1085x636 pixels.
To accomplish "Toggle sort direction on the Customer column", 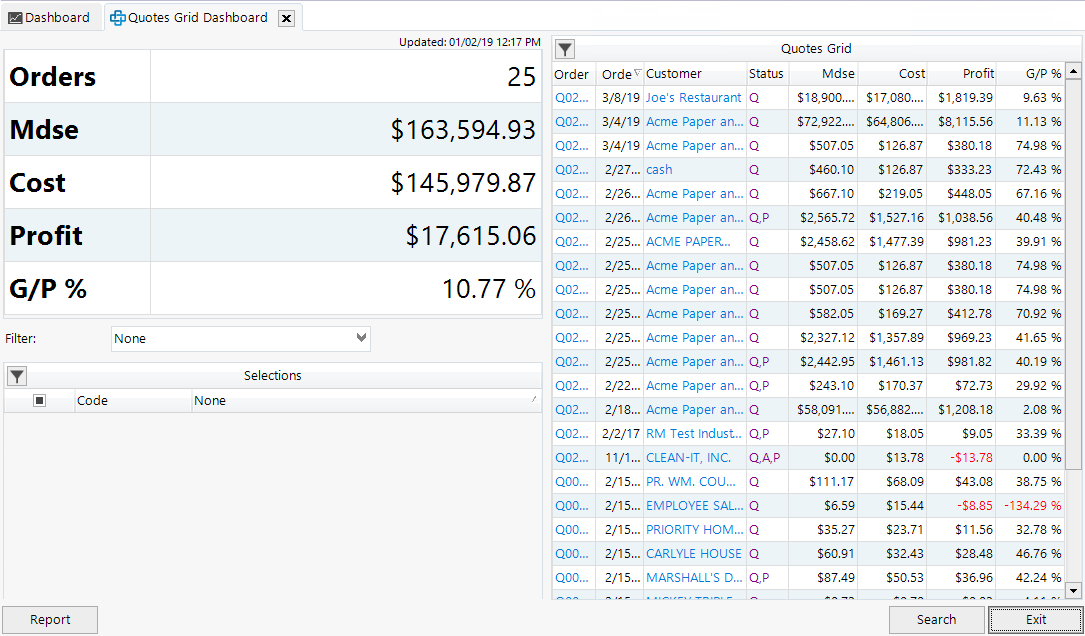I will click(x=693, y=73).
